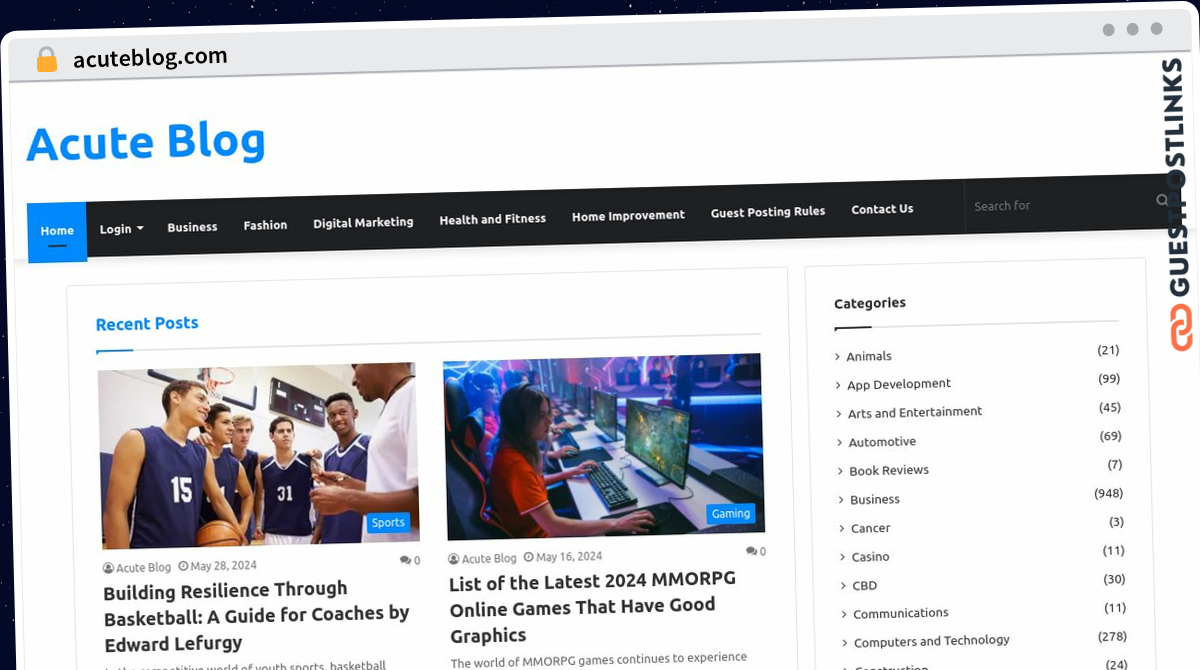Screen dimensions: 1200x670
Task: Open Fashion menu item
Action: [265, 225]
